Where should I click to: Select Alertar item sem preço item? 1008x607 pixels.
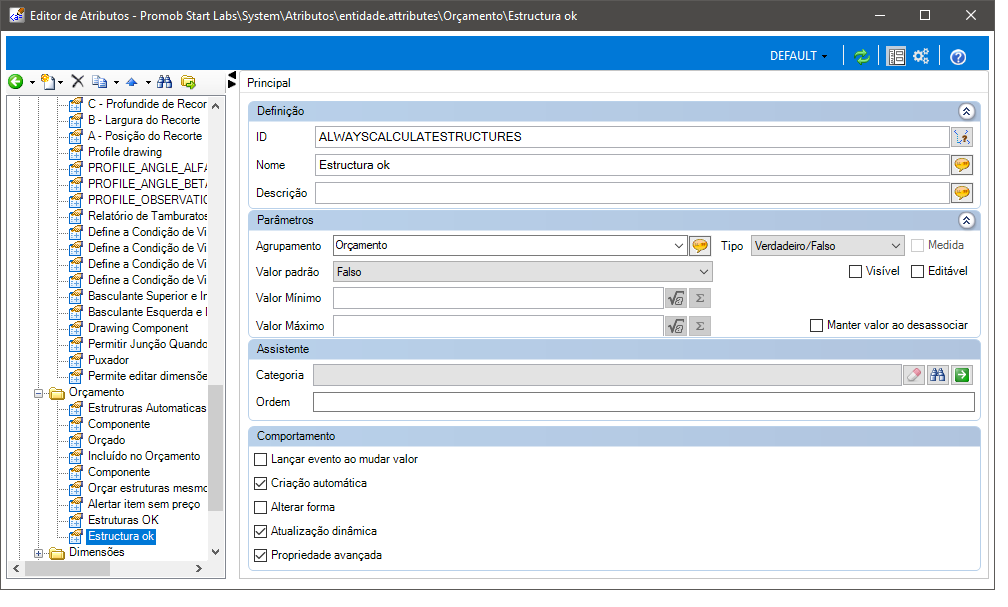pyautogui.click(x=144, y=504)
